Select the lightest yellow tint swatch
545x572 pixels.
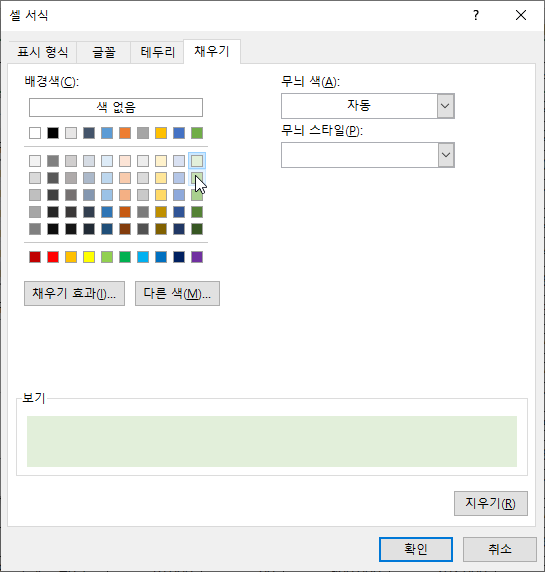(x=161, y=161)
